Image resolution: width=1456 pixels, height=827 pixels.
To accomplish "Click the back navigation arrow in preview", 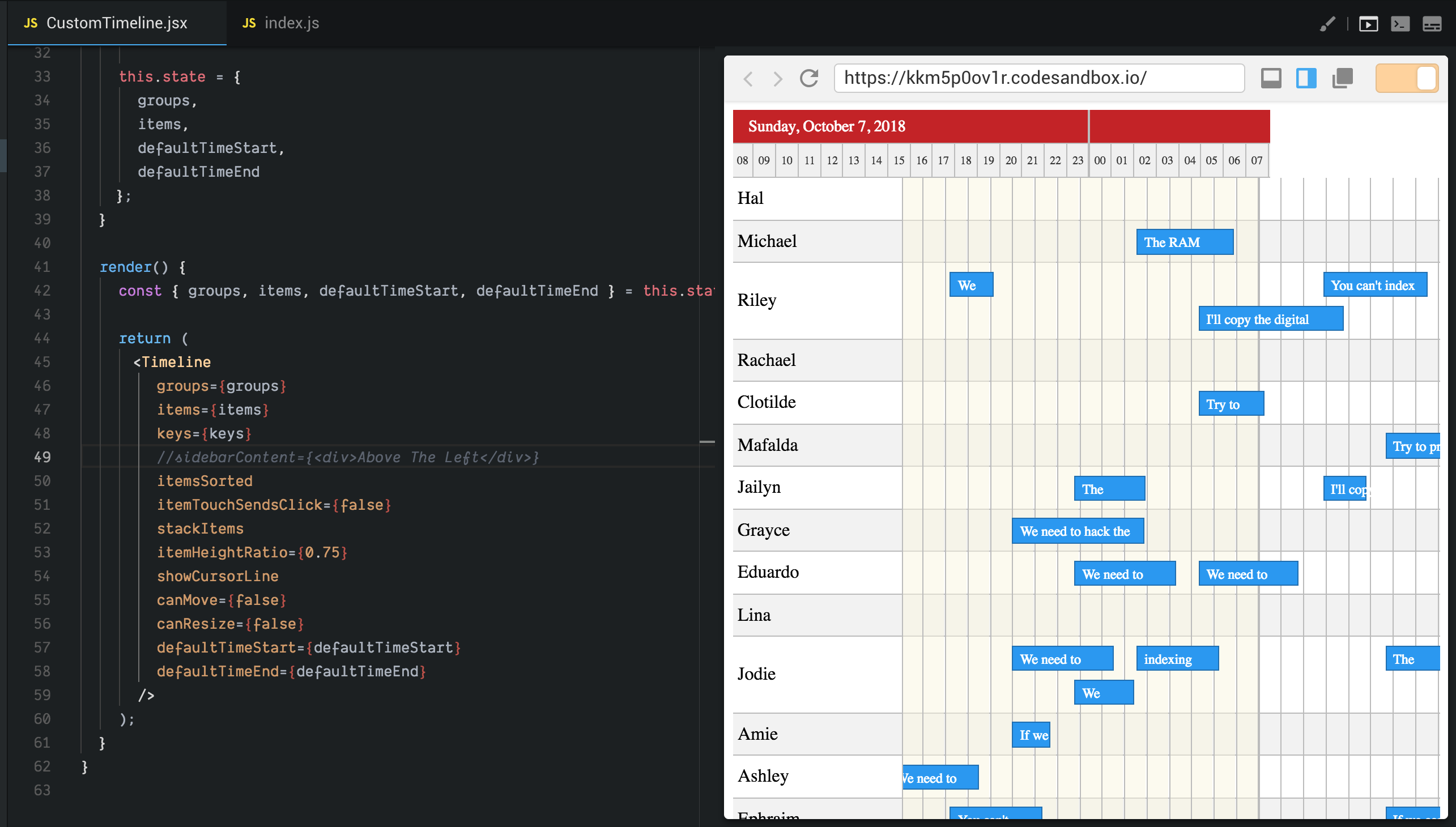I will (x=748, y=79).
